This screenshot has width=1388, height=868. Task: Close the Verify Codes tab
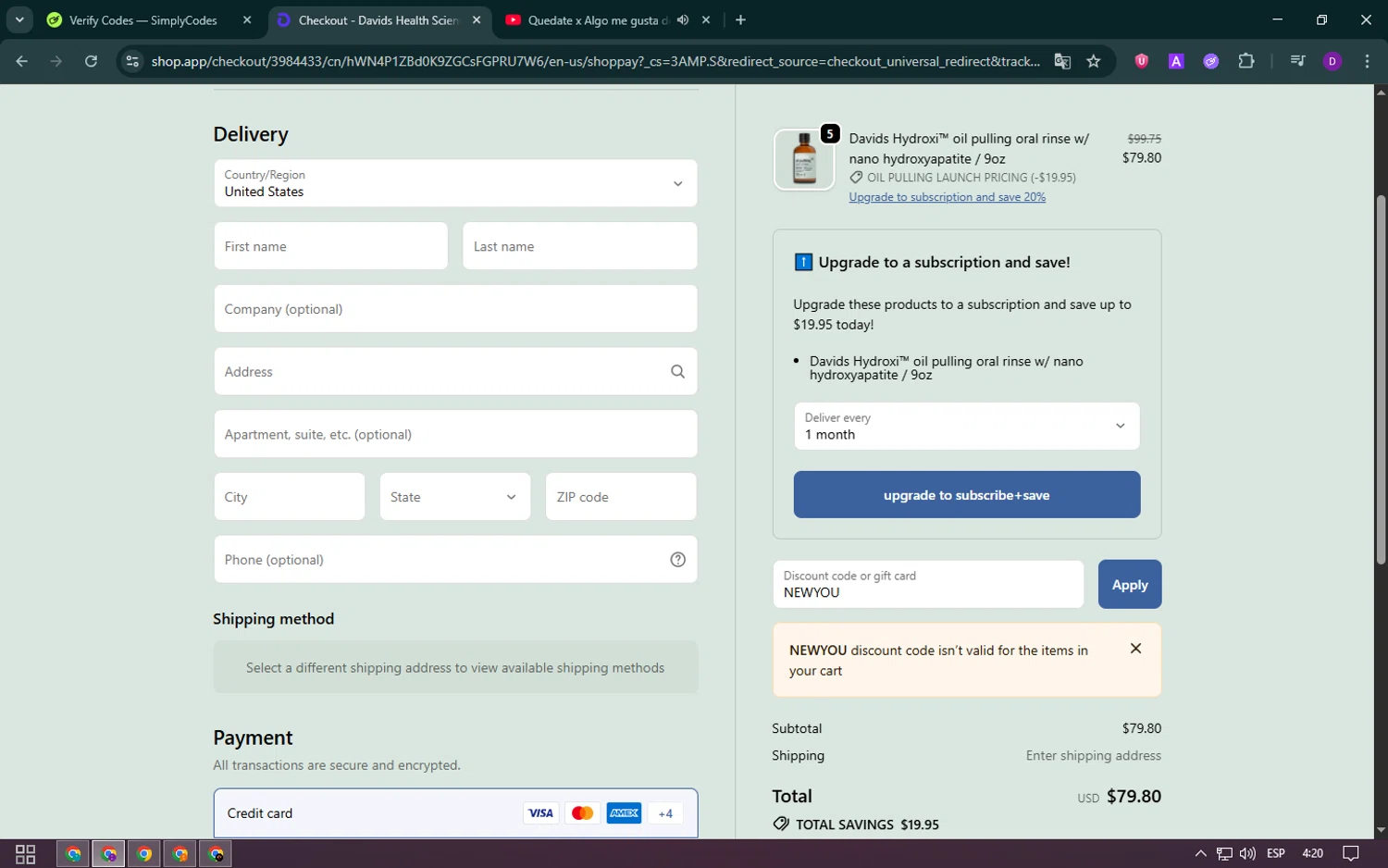[247, 19]
